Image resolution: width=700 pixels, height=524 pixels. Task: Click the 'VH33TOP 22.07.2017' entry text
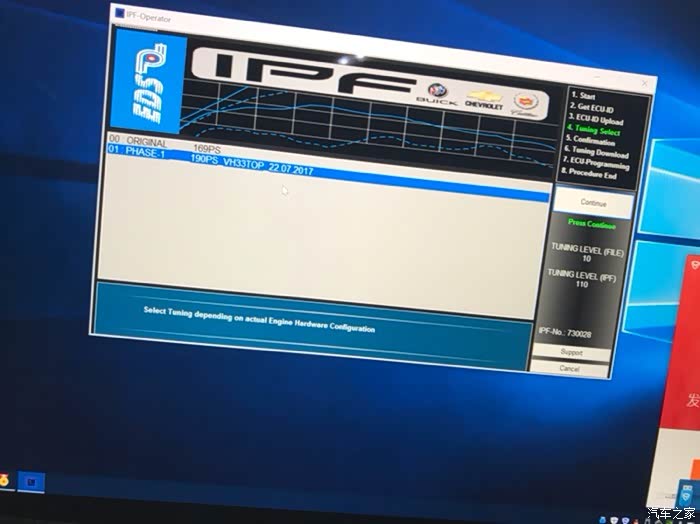coord(268,166)
